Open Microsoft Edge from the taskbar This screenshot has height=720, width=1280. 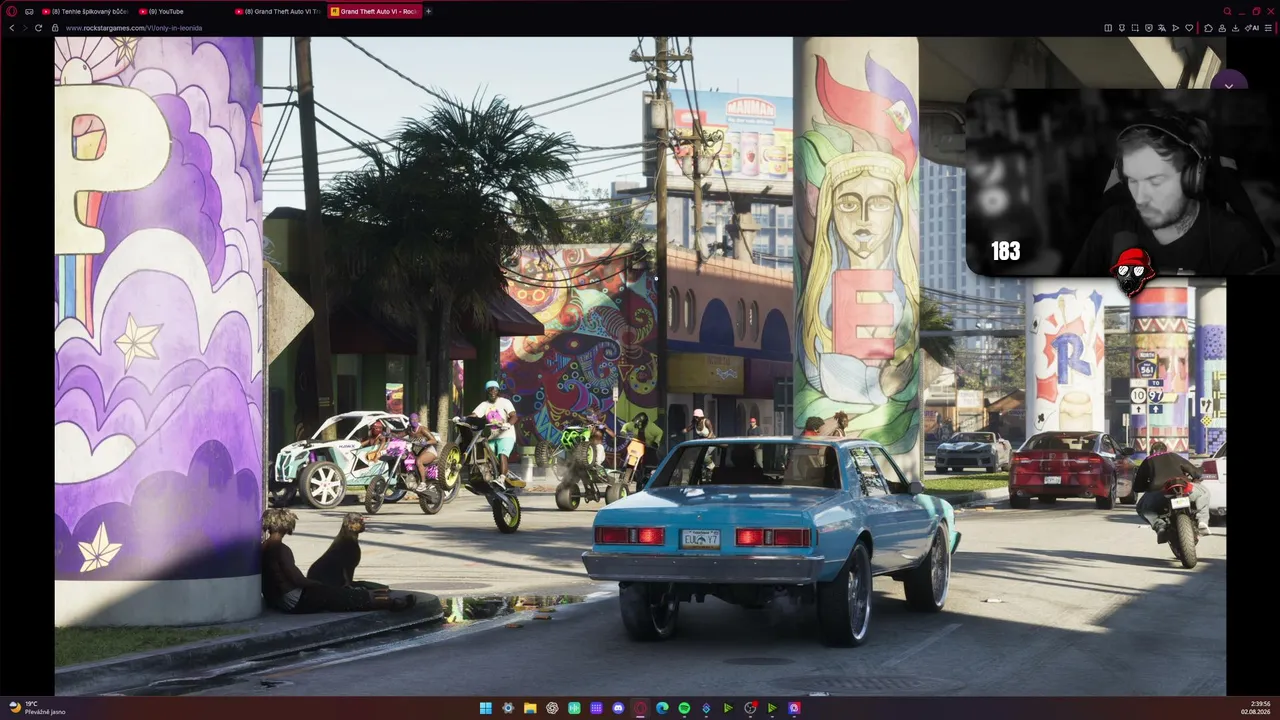[x=662, y=708]
